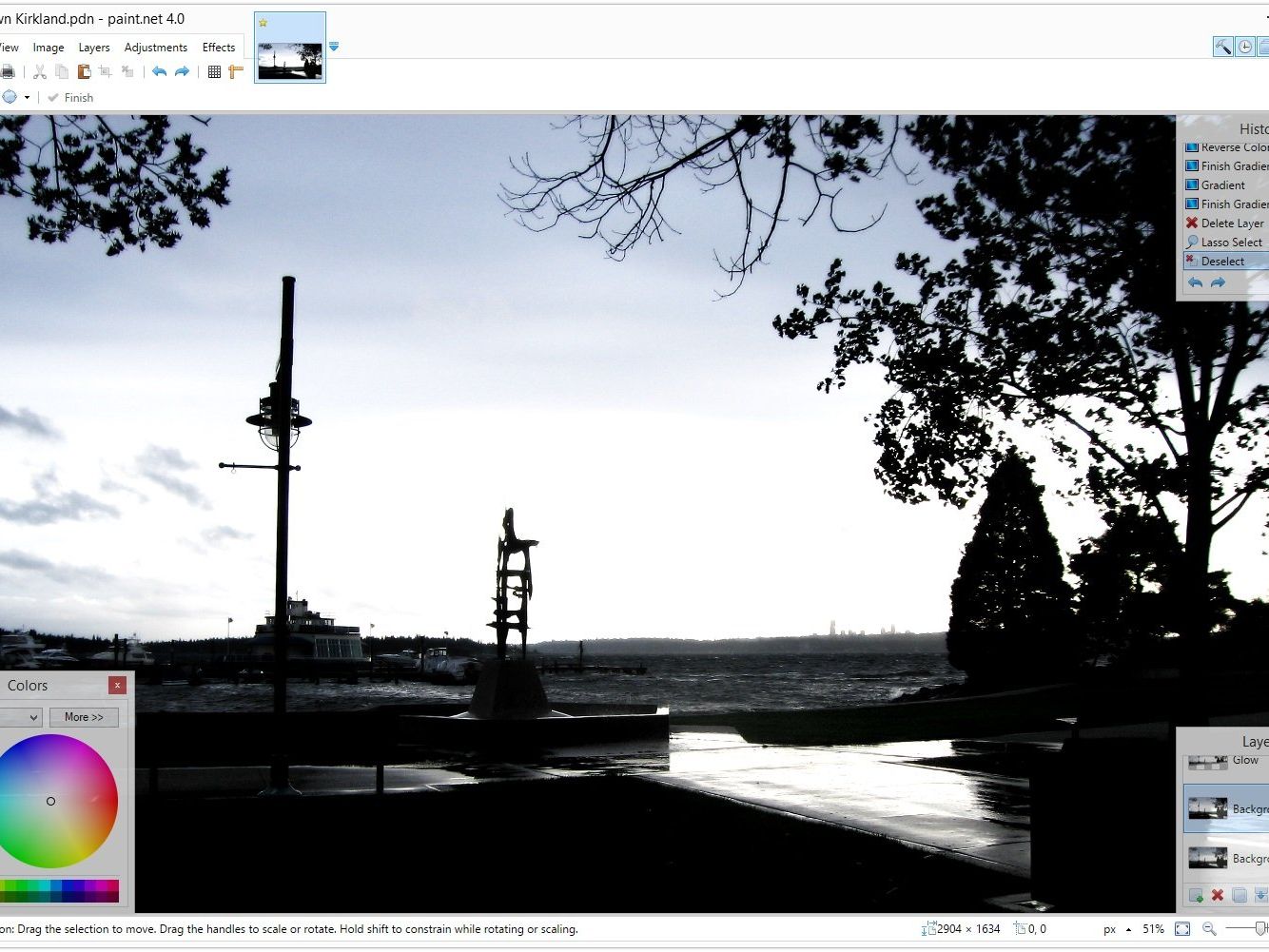1269x952 pixels.
Task: Open the tool chooser dropdown arrow
Action: pos(27,98)
